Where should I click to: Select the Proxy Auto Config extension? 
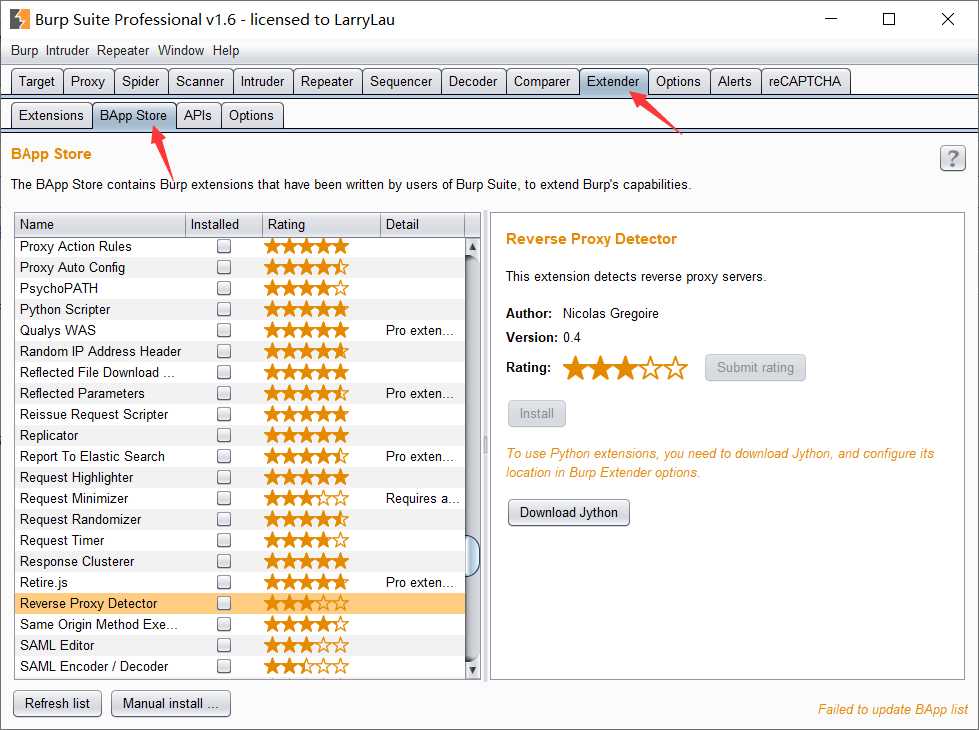pos(240,267)
